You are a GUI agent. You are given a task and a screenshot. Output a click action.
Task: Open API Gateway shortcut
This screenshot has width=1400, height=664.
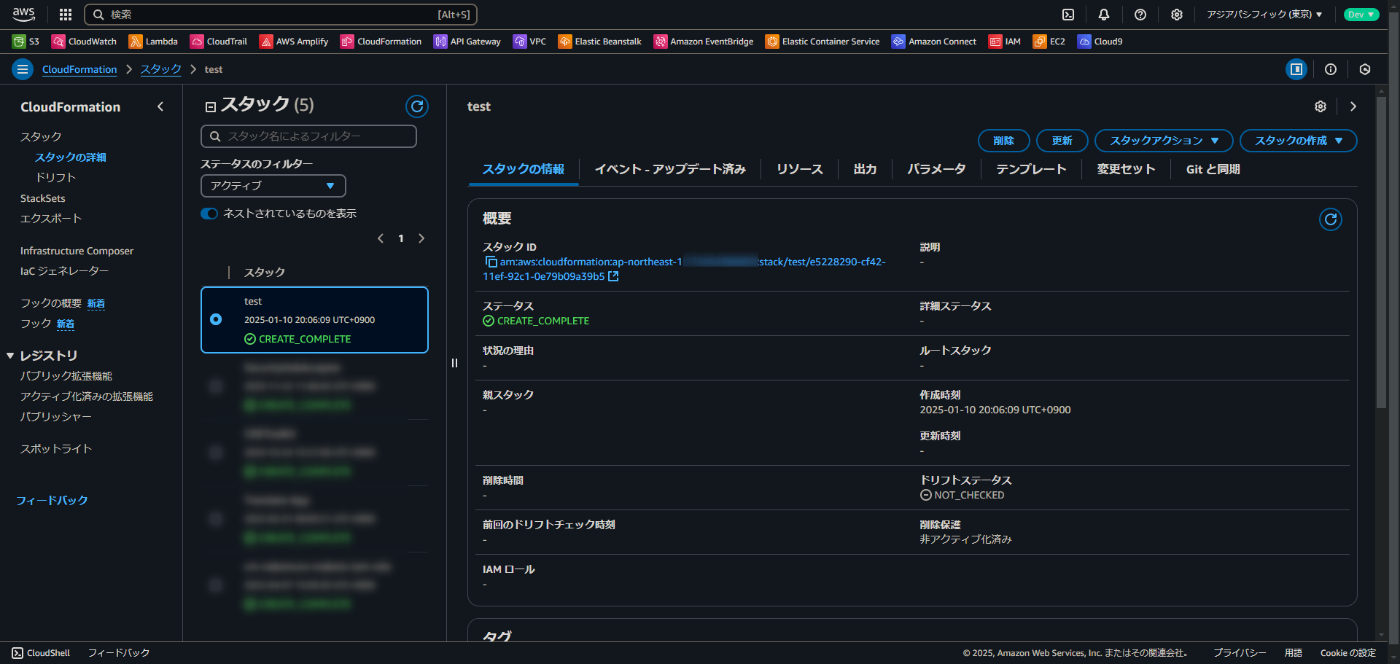coord(467,42)
